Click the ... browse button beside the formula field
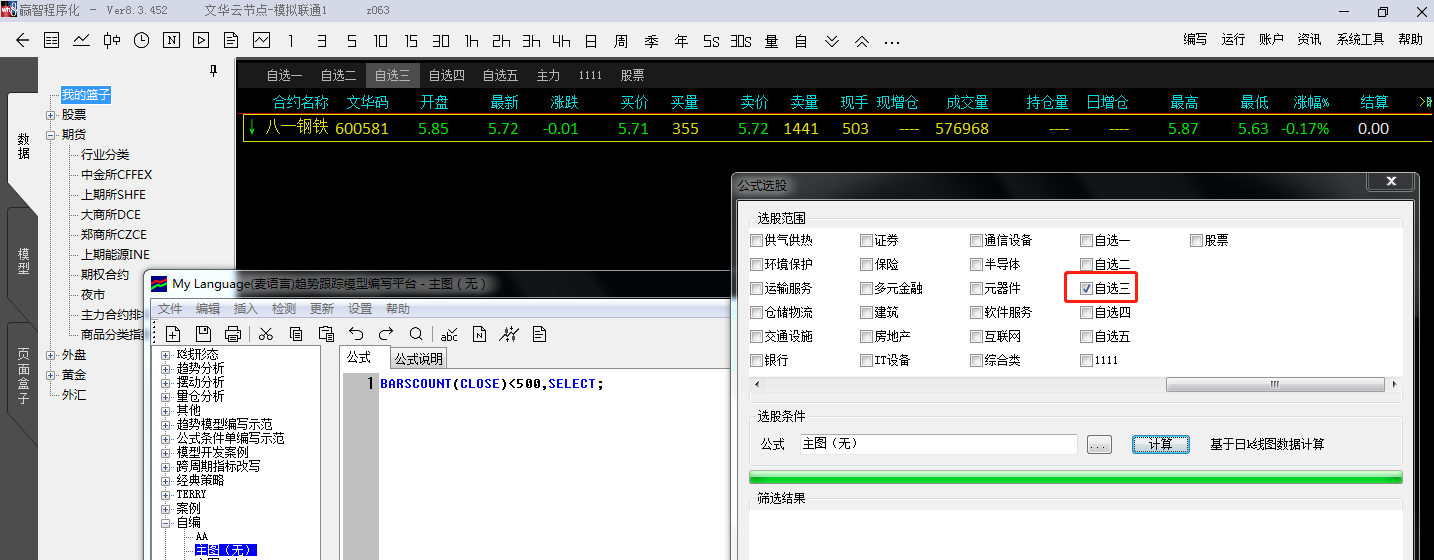This screenshot has width=1434, height=560. 1099,445
